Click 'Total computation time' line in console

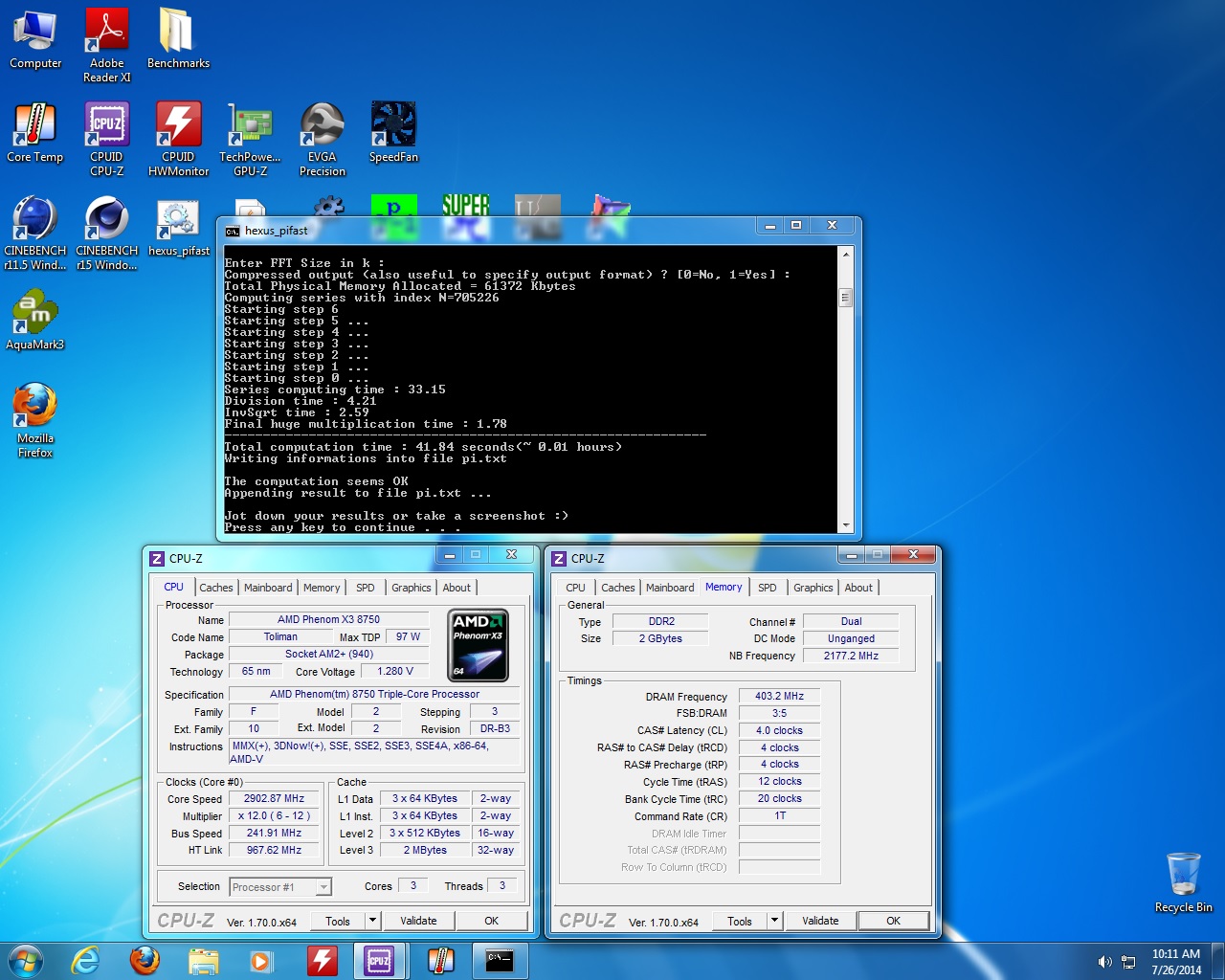(x=423, y=447)
